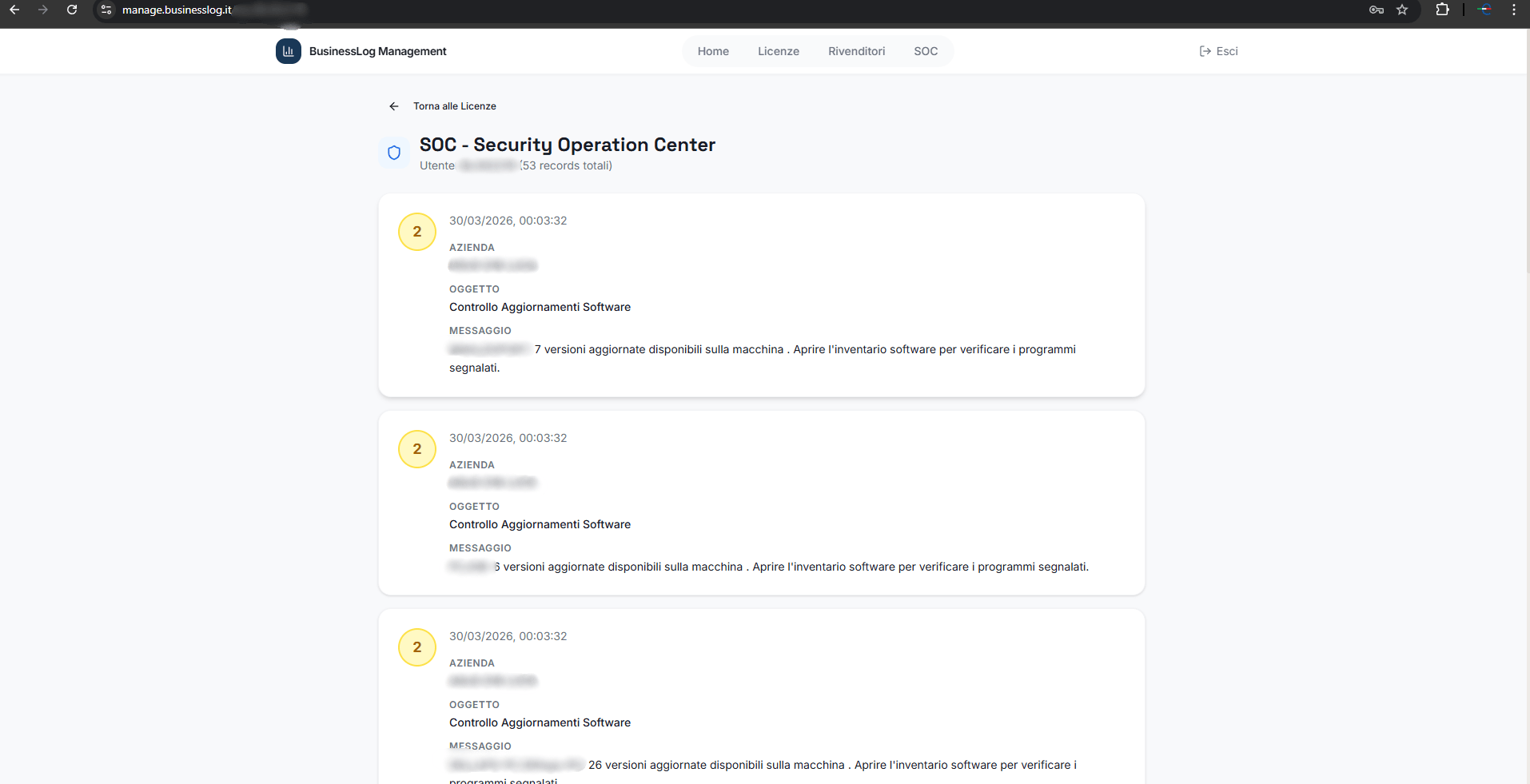
Task: Select the browser password key icon
Action: point(1376,10)
